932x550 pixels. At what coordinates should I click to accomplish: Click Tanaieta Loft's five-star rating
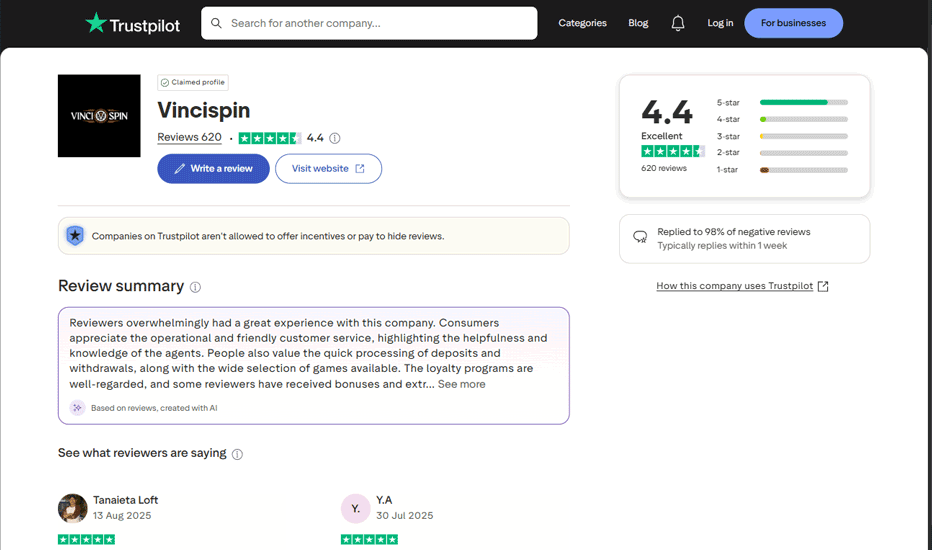(86, 539)
